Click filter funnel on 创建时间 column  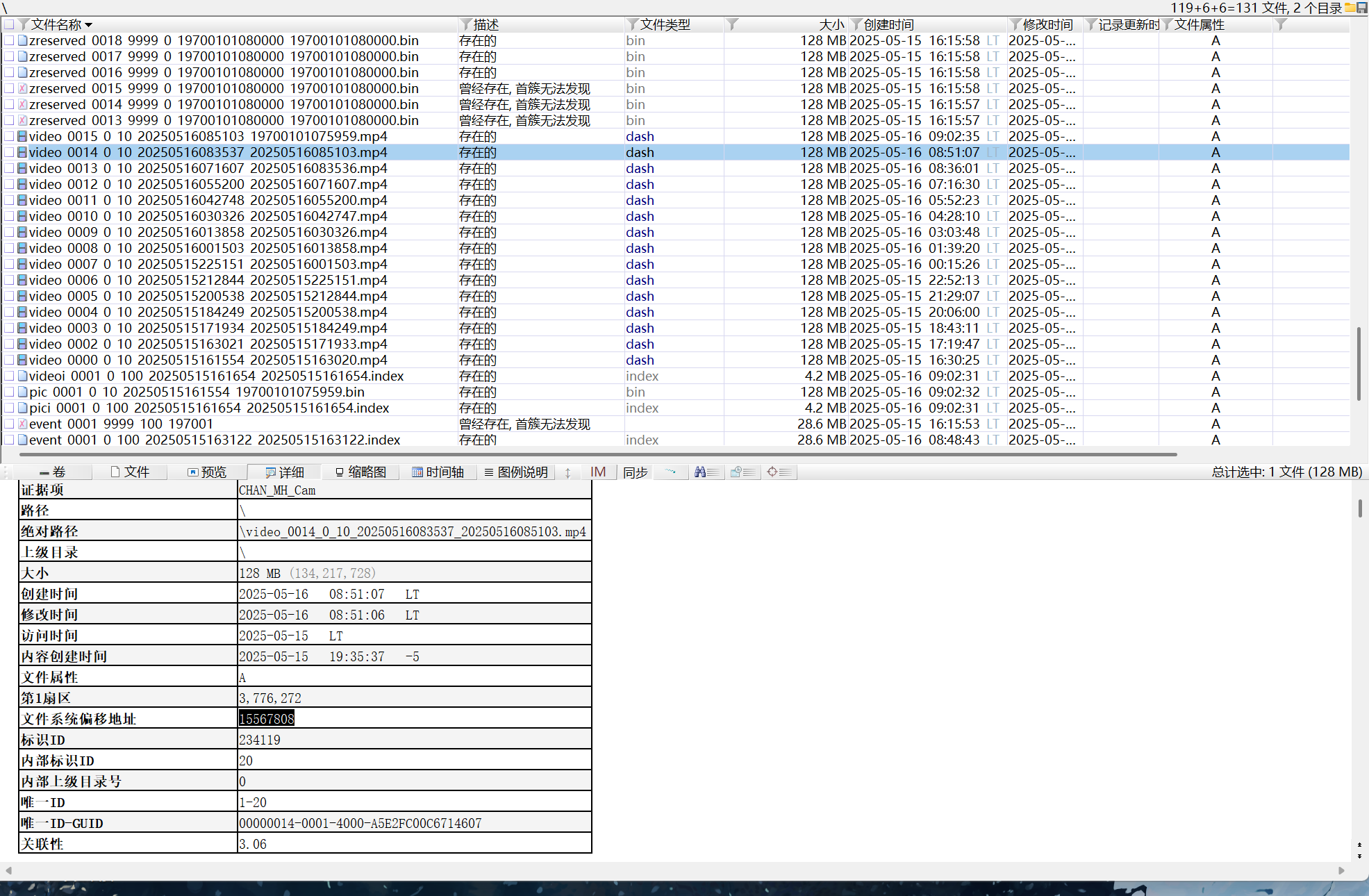(x=856, y=25)
